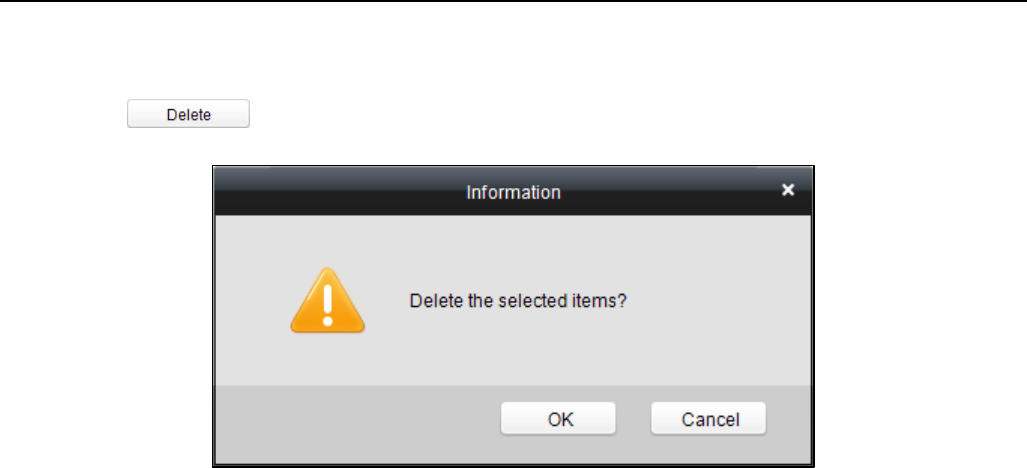
Task: Click the Information title text
Action: (513, 192)
